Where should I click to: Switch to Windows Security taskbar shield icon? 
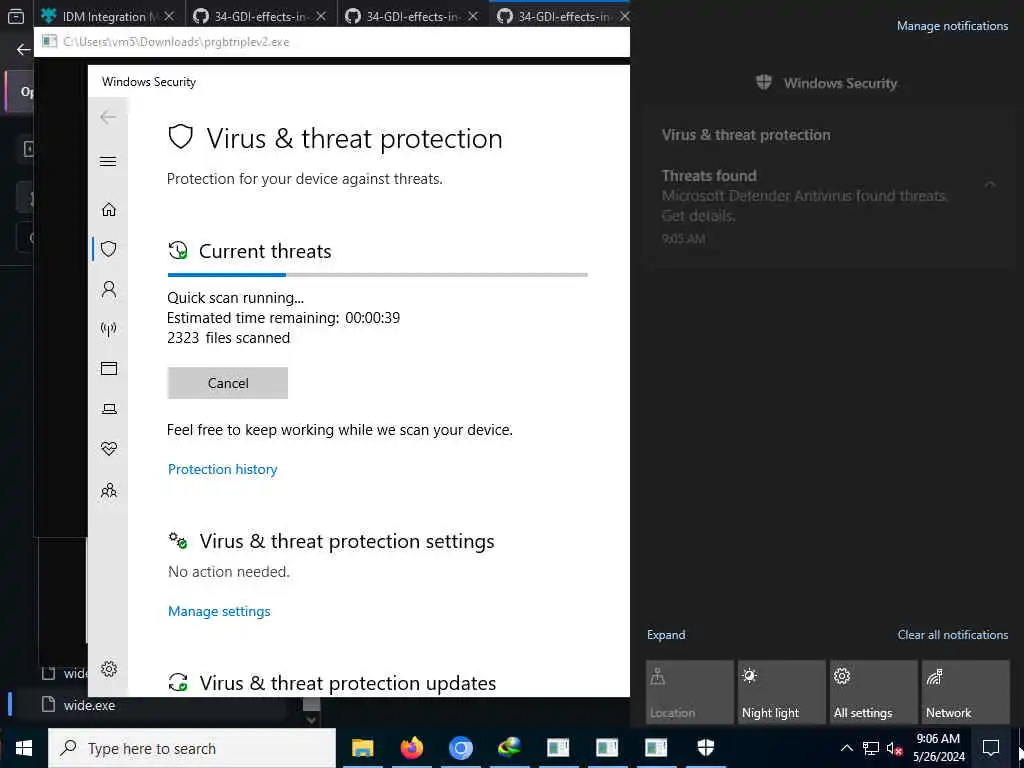click(705, 748)
